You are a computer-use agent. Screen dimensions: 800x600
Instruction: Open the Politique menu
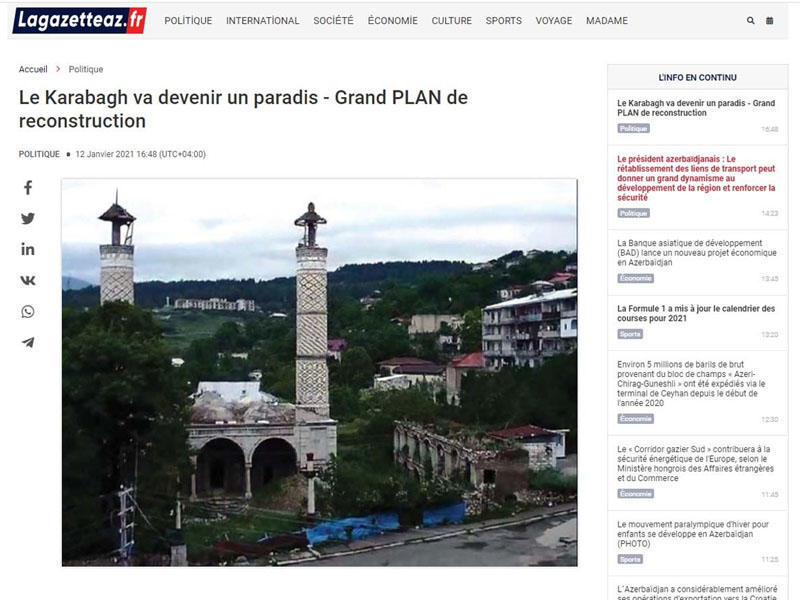[x=188, y=20]
